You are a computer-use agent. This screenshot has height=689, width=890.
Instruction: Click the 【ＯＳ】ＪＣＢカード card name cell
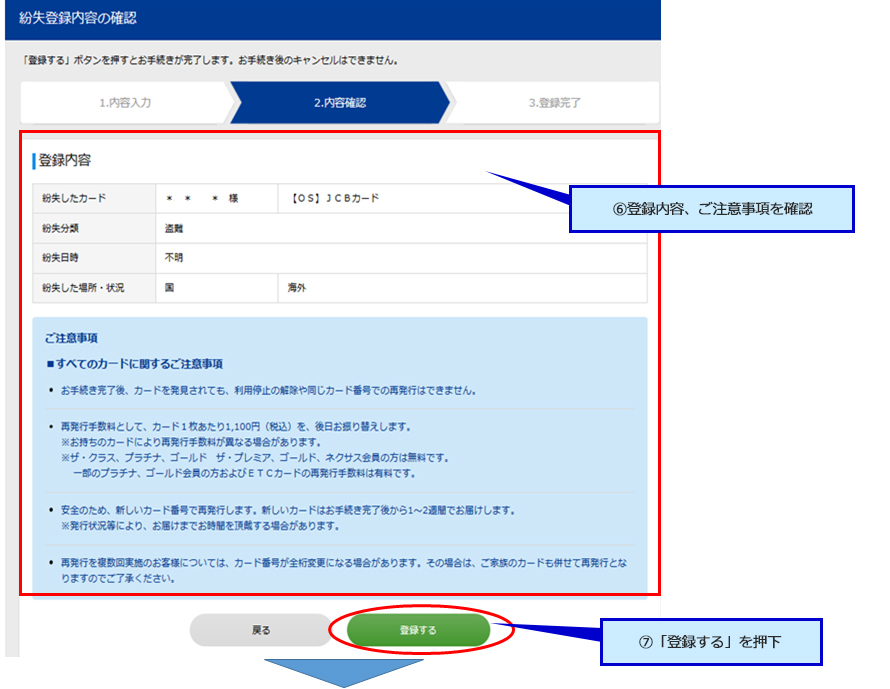coord(335,198)
